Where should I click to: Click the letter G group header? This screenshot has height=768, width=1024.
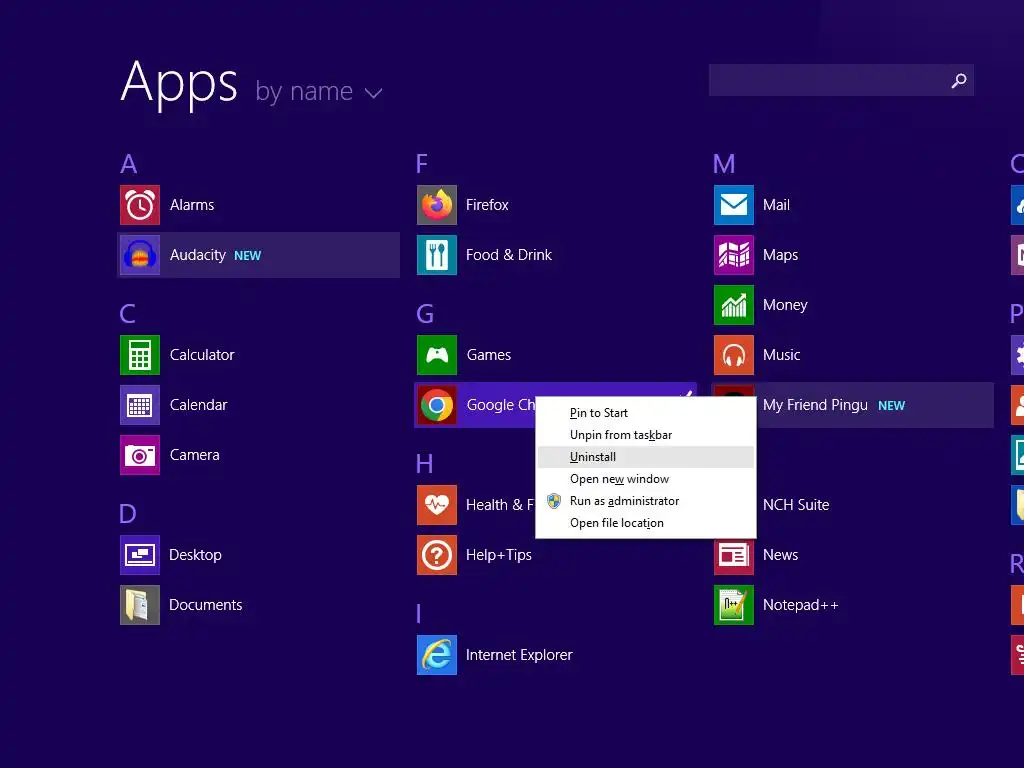[425, 314]
